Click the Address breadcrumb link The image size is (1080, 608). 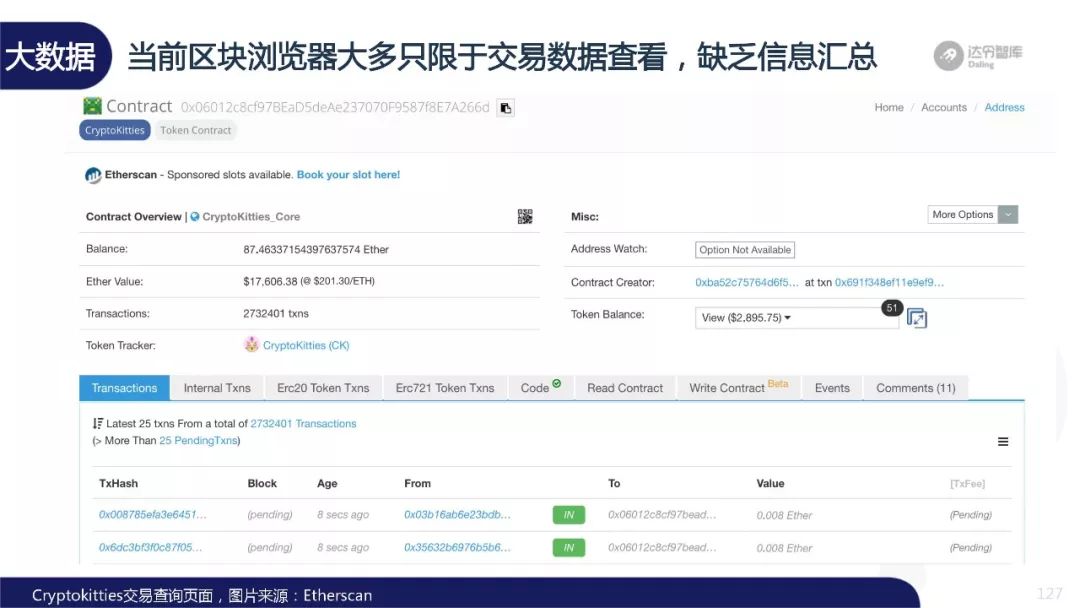pos(1004,107)
